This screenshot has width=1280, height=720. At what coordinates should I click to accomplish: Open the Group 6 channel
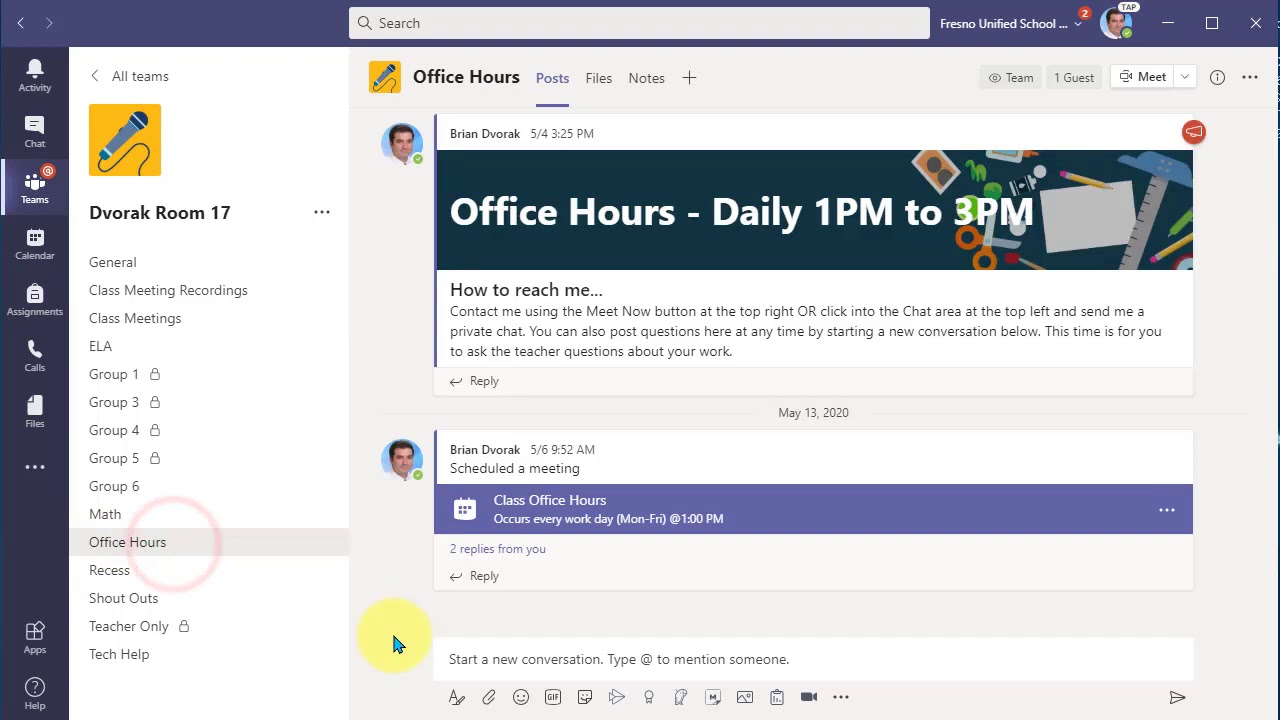(114, 486)
